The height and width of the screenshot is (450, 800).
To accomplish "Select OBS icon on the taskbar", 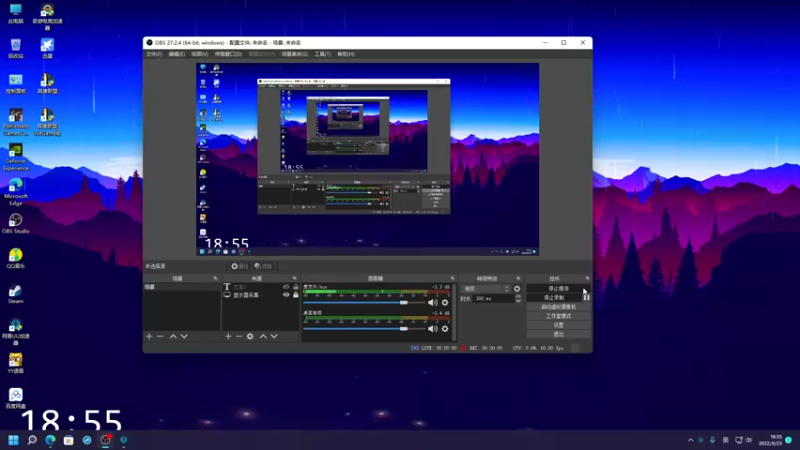I will pyautogui.click(x=106, y=440).
